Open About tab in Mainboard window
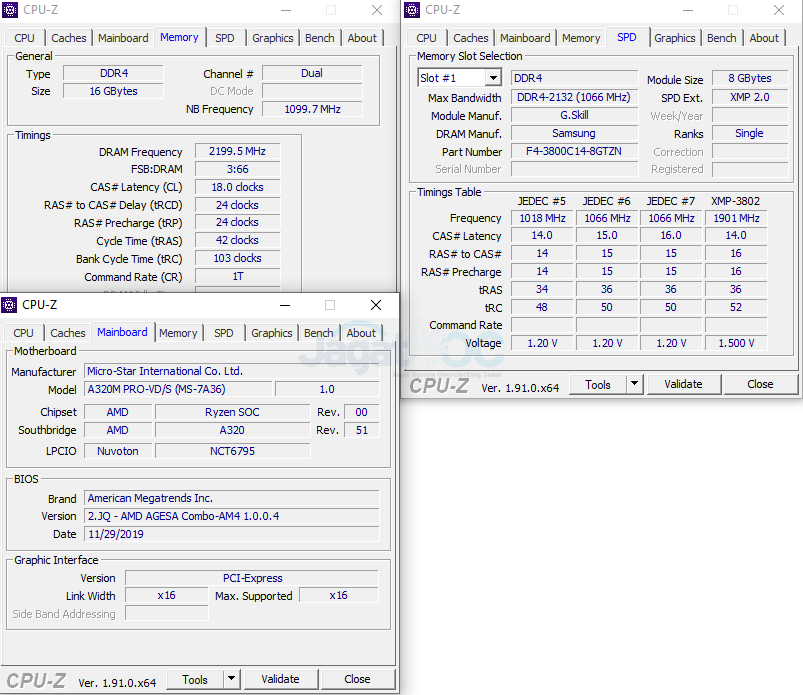803x695 pixels. 361,333
